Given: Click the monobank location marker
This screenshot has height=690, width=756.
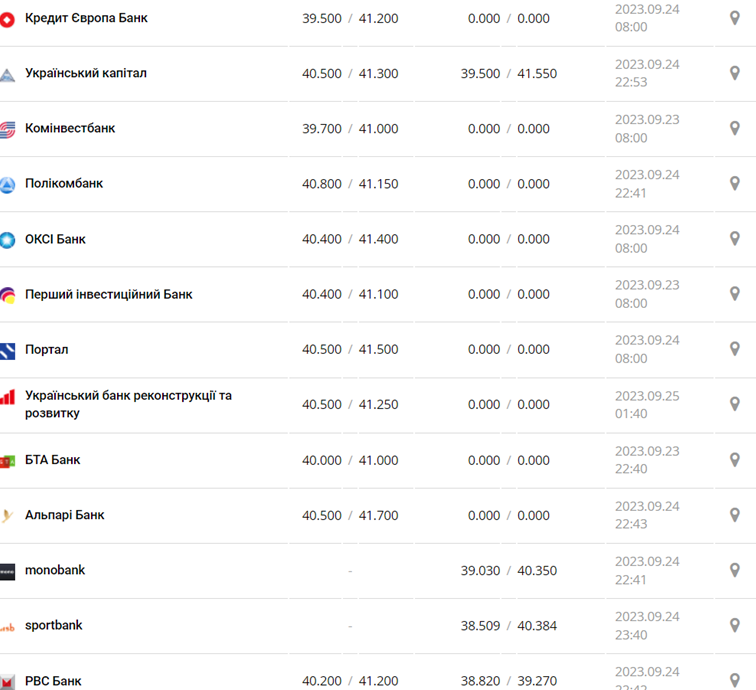Looking at the screenshot, I should [735, 570].
